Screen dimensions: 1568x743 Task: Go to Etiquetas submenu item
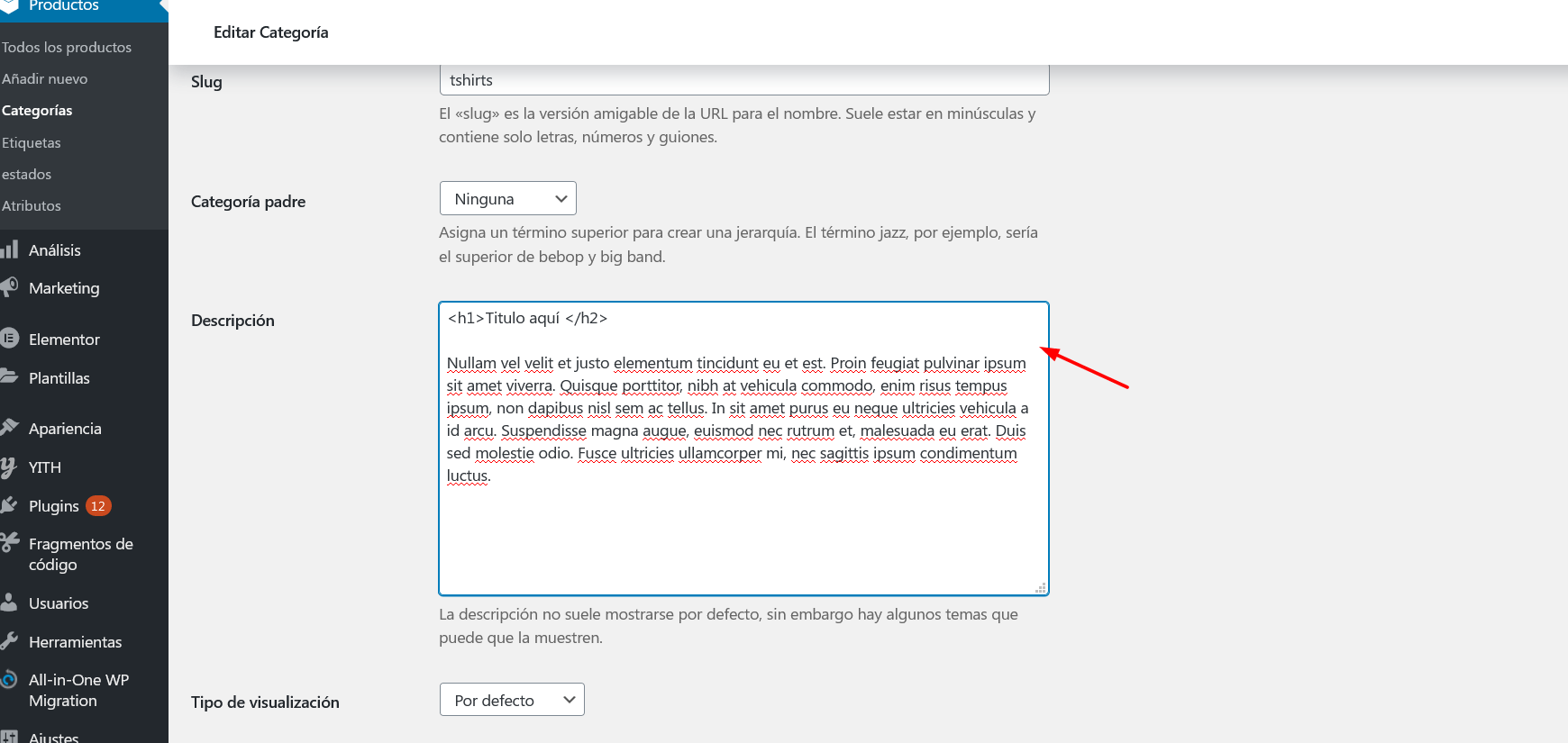[32, 142]
